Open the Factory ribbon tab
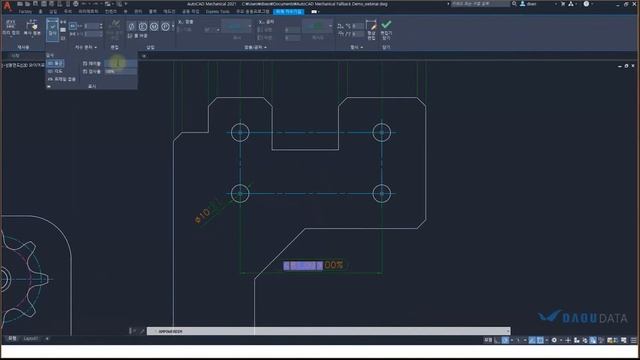 coord(25,12)
